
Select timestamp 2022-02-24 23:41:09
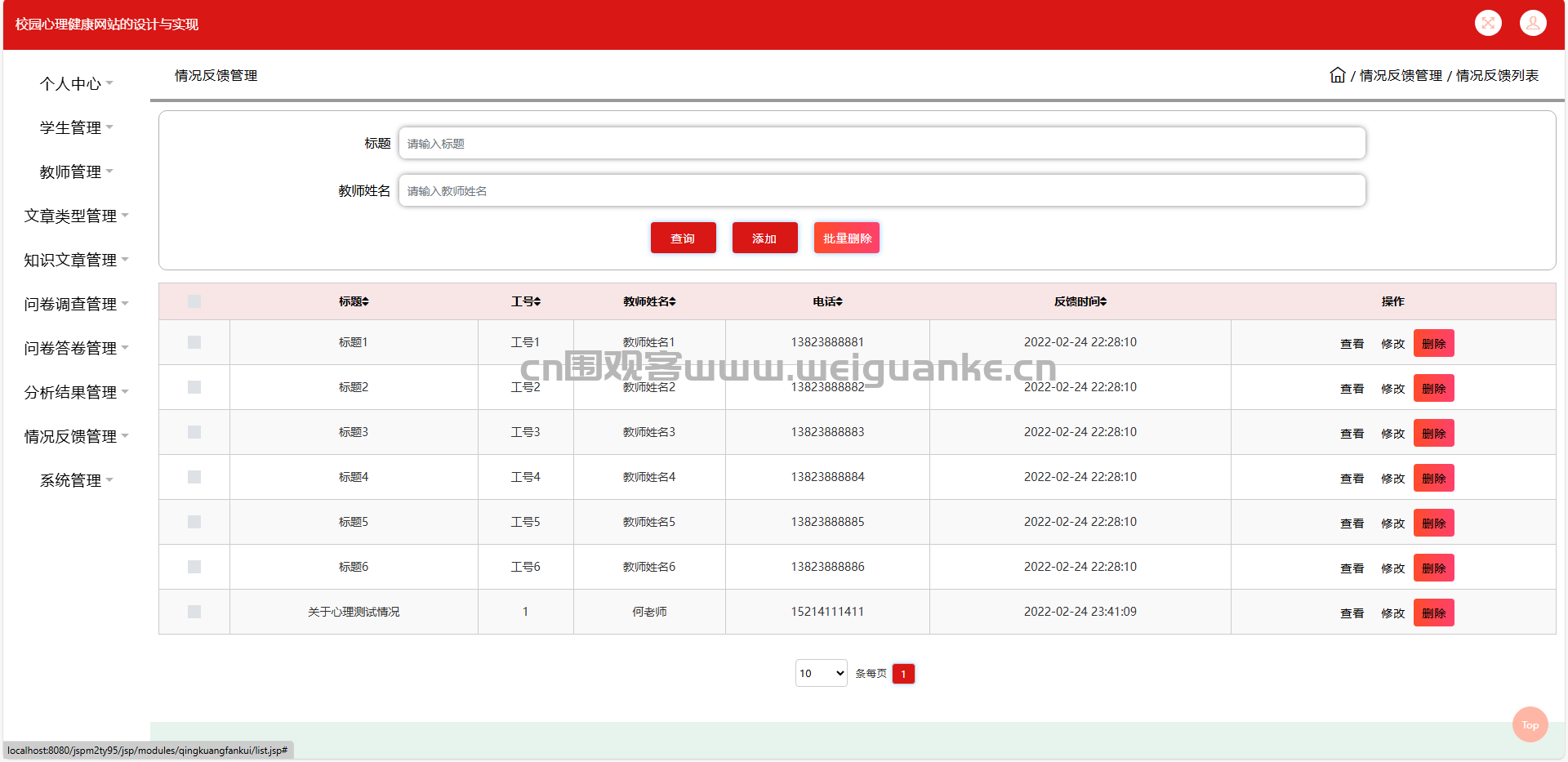pos(1080,612)
